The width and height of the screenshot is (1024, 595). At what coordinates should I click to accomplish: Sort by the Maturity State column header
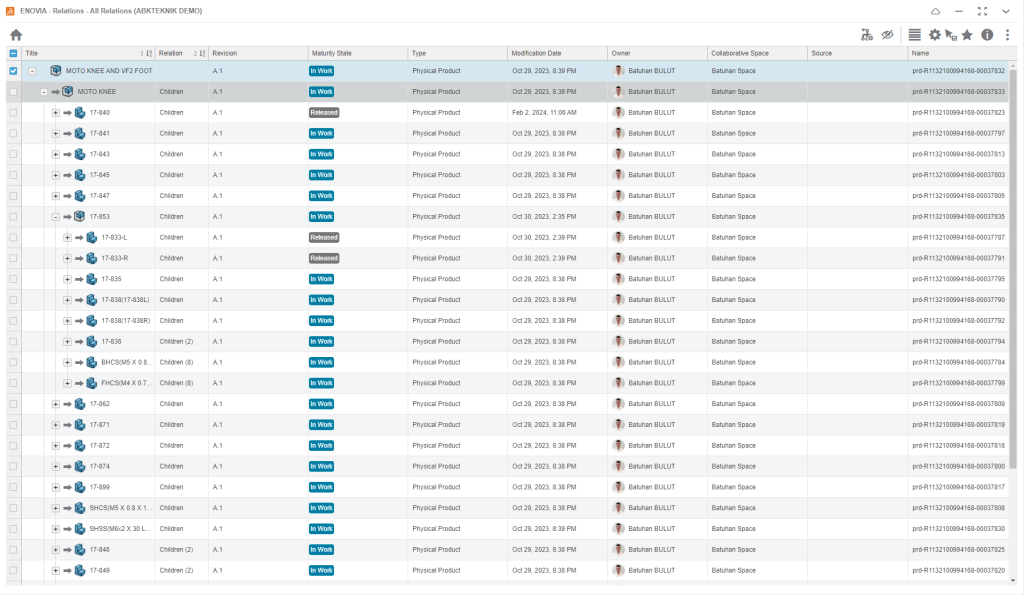pyautogui.click(x=331, y=53)
